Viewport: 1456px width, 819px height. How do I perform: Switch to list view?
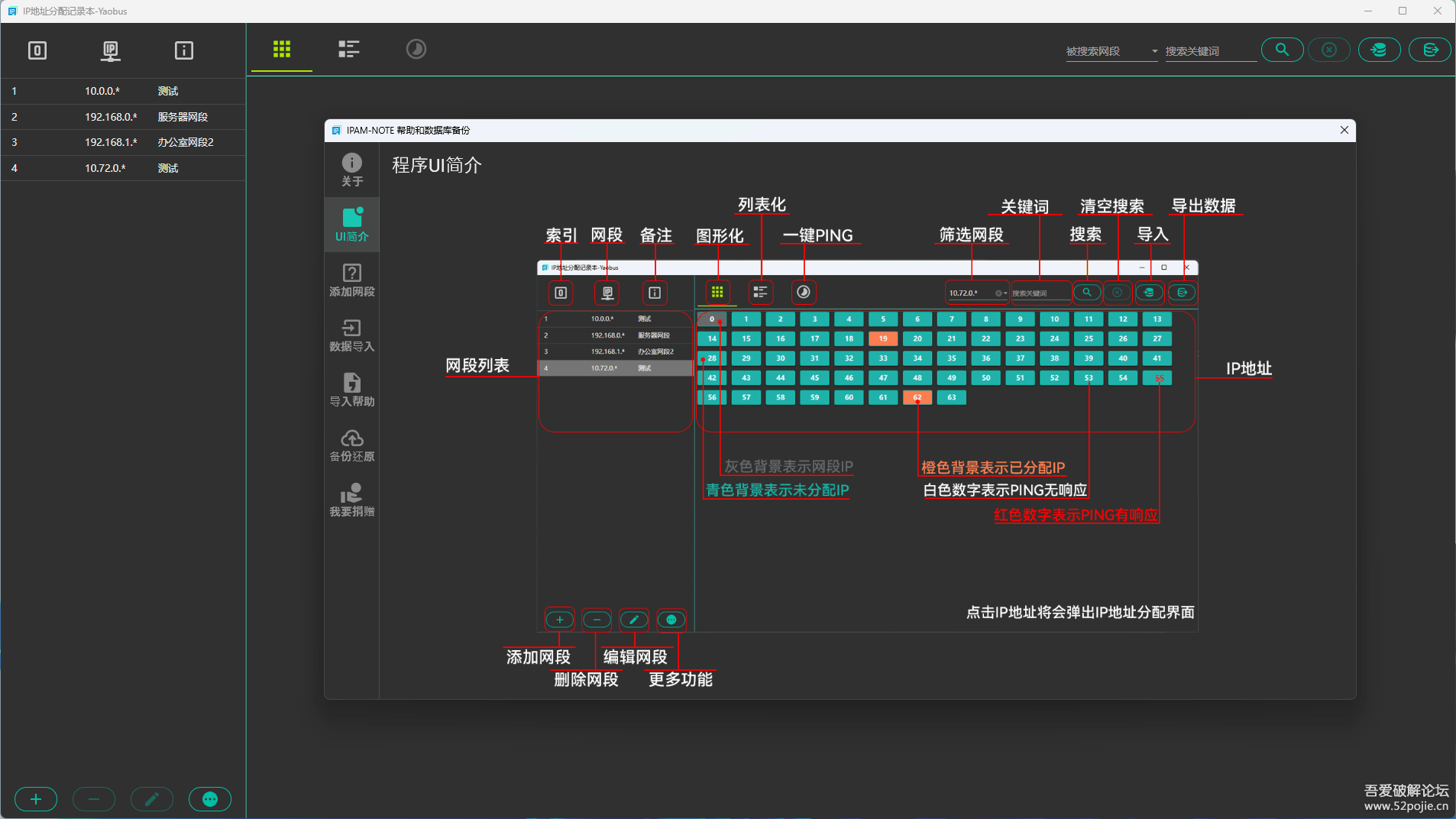[x=348, y=50]
